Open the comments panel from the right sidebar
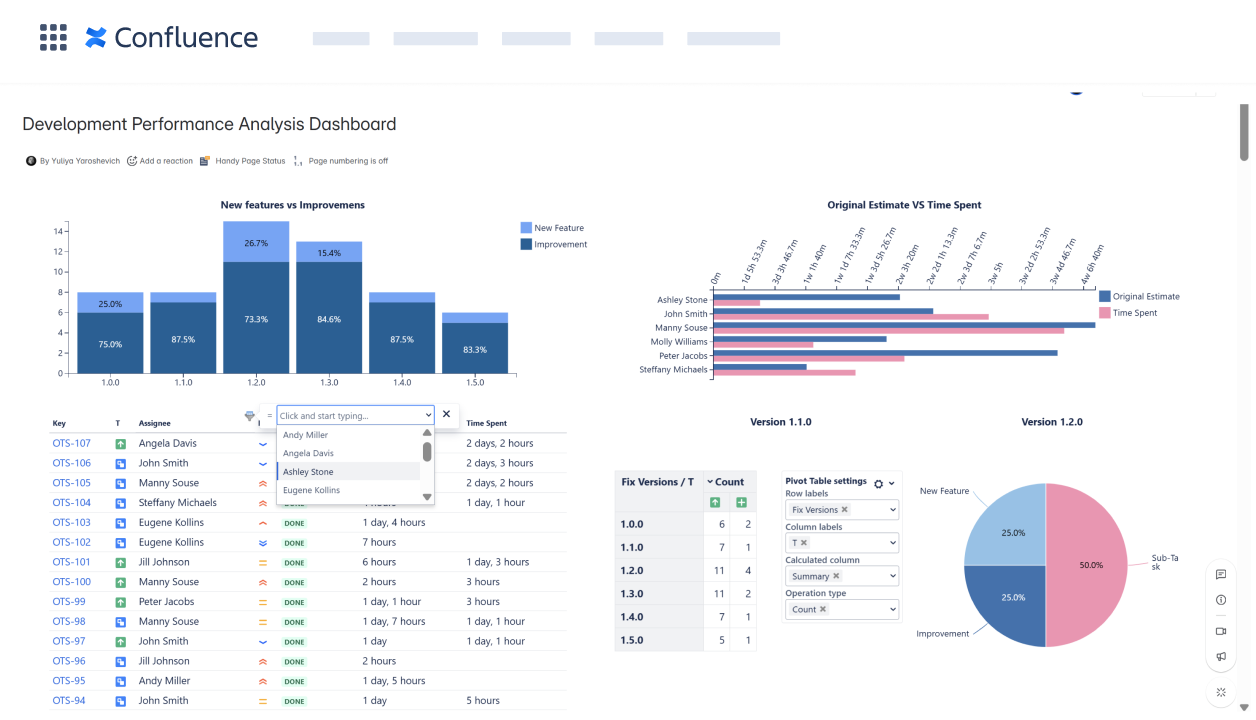The image size is (1256, 720). [1220, 574]
